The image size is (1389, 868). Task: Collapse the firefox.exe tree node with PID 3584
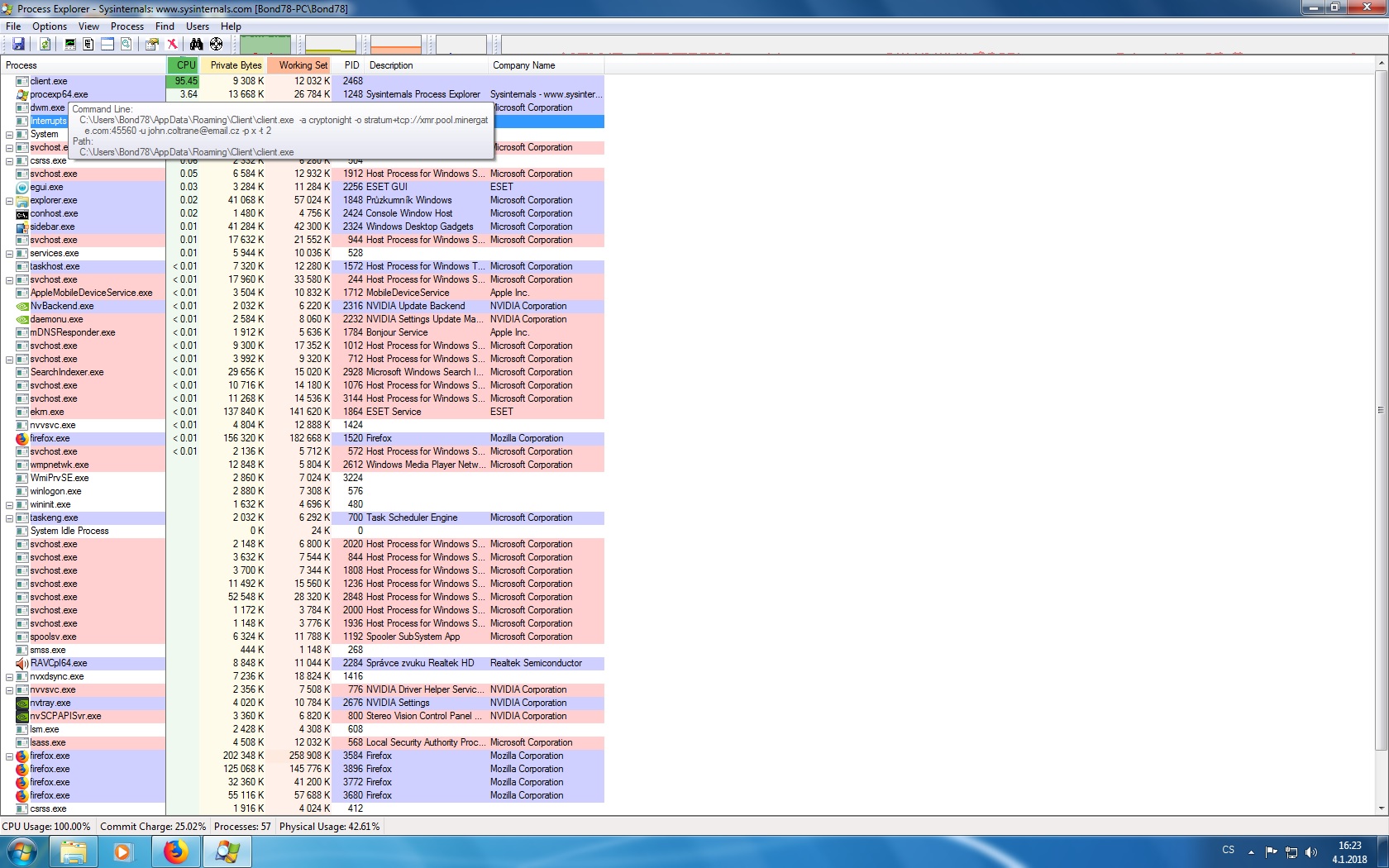point(9,756)
